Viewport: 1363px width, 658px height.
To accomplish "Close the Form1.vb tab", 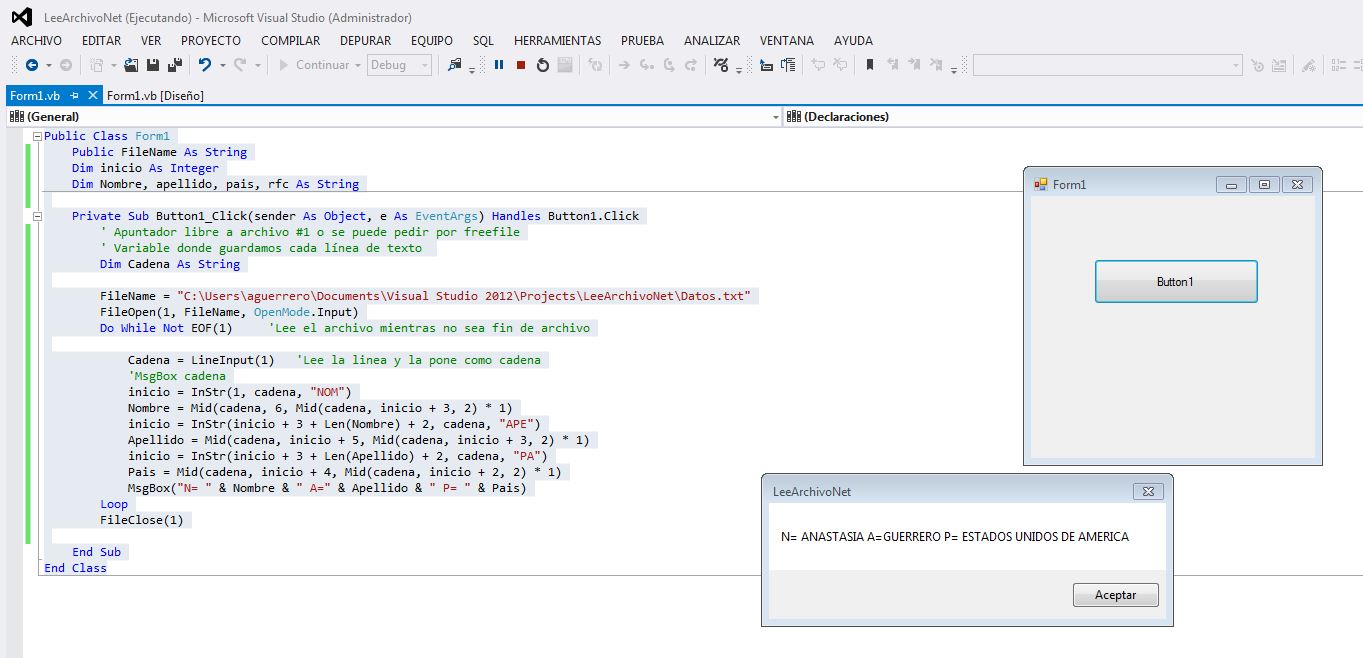I will (x=93, y=96).
